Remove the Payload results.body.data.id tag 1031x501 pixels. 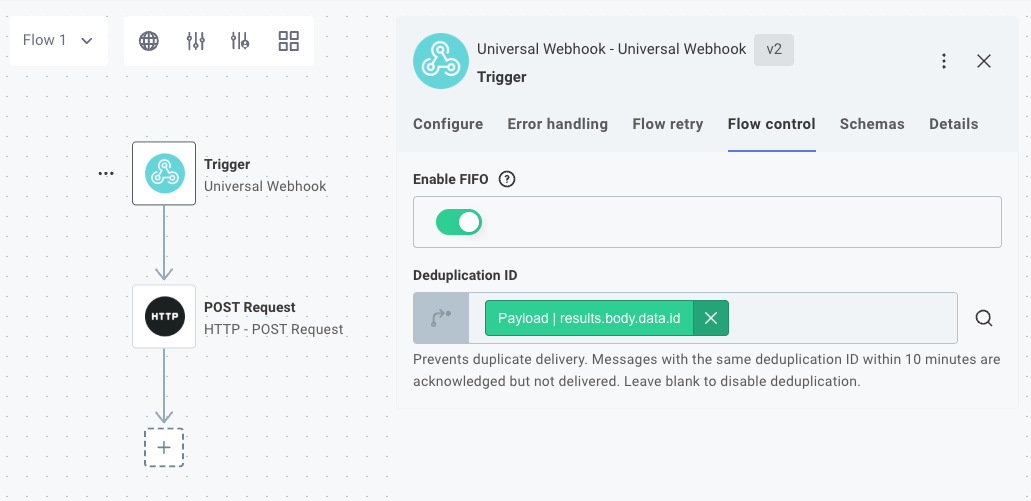click(x=711, y=318)
